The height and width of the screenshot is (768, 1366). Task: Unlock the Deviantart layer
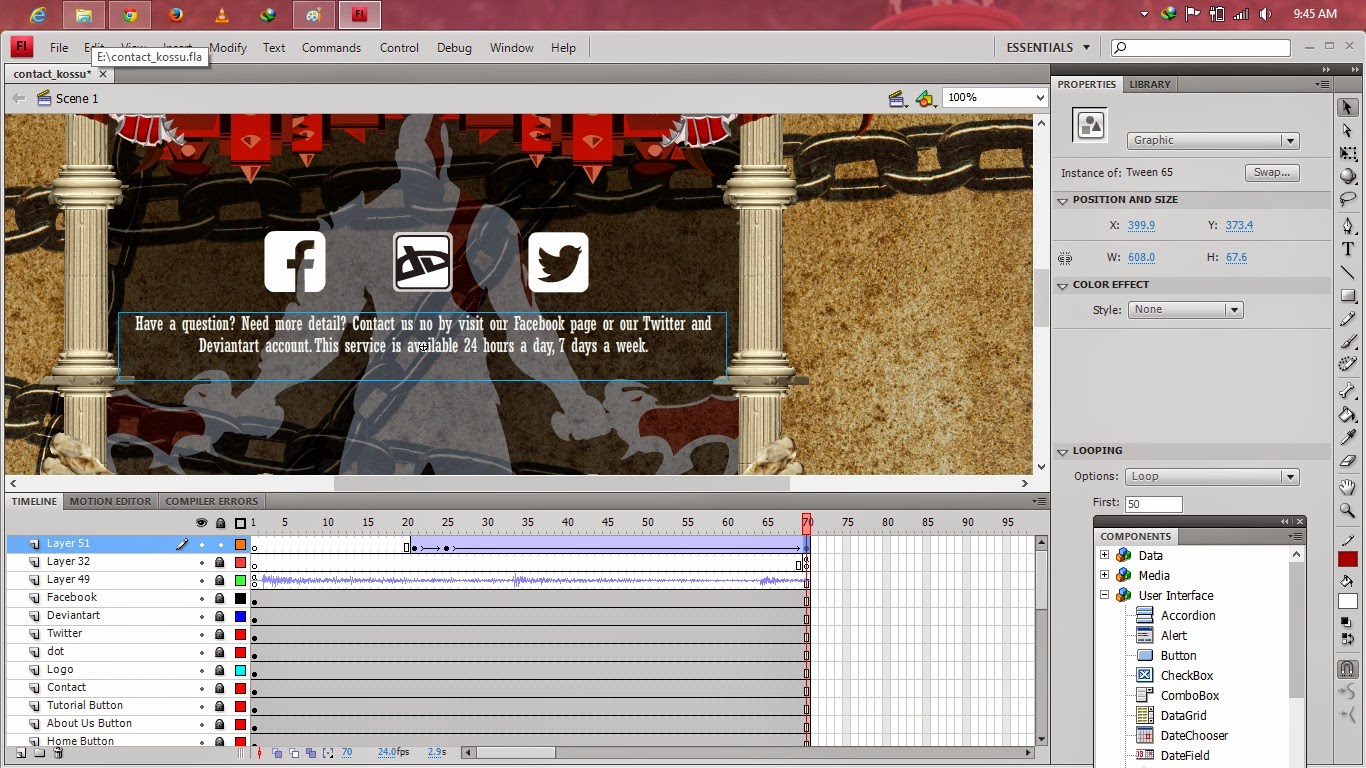point(220,616)
